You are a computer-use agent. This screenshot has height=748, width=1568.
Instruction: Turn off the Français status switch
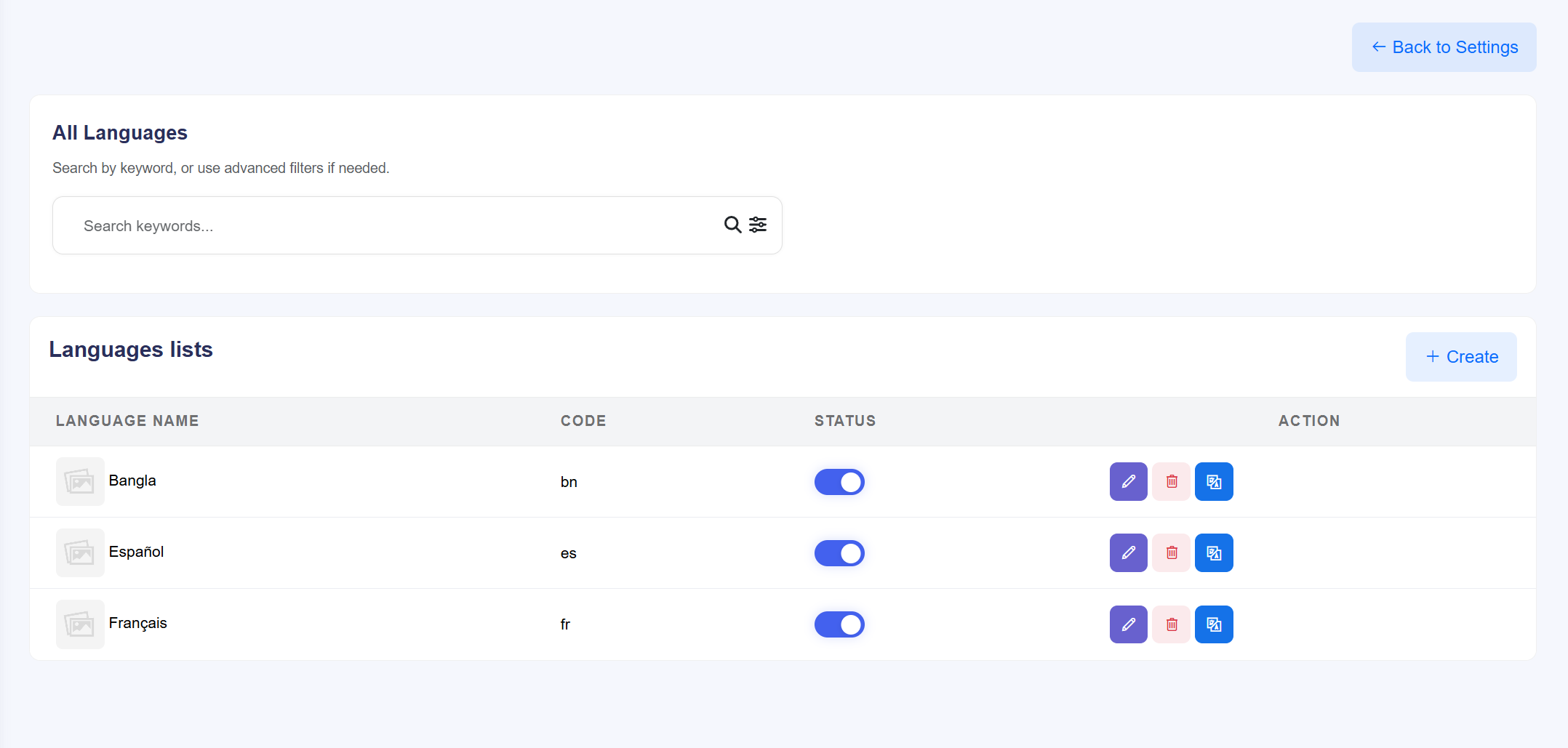coord(839,624)
